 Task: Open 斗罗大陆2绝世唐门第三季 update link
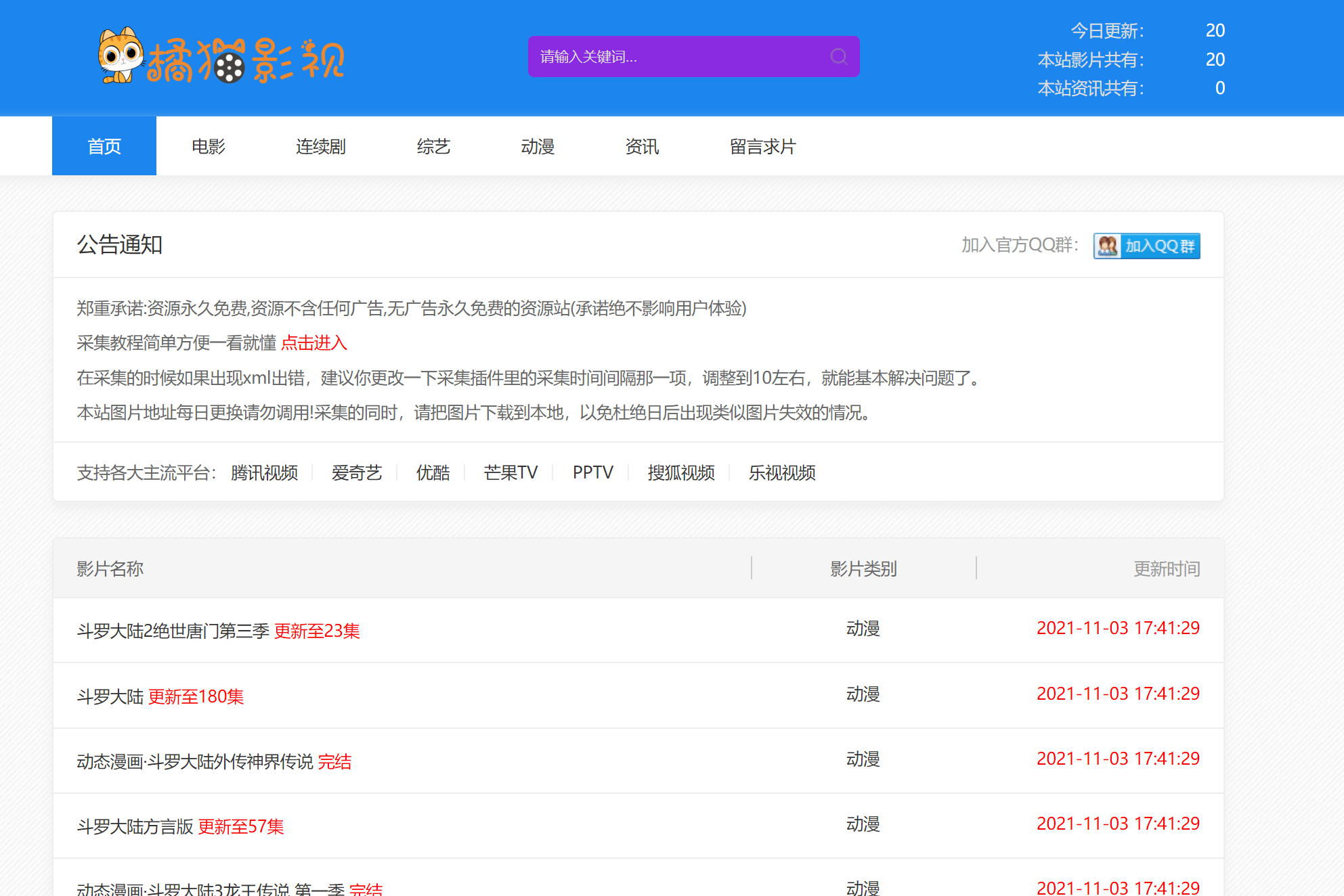[217, 630]
